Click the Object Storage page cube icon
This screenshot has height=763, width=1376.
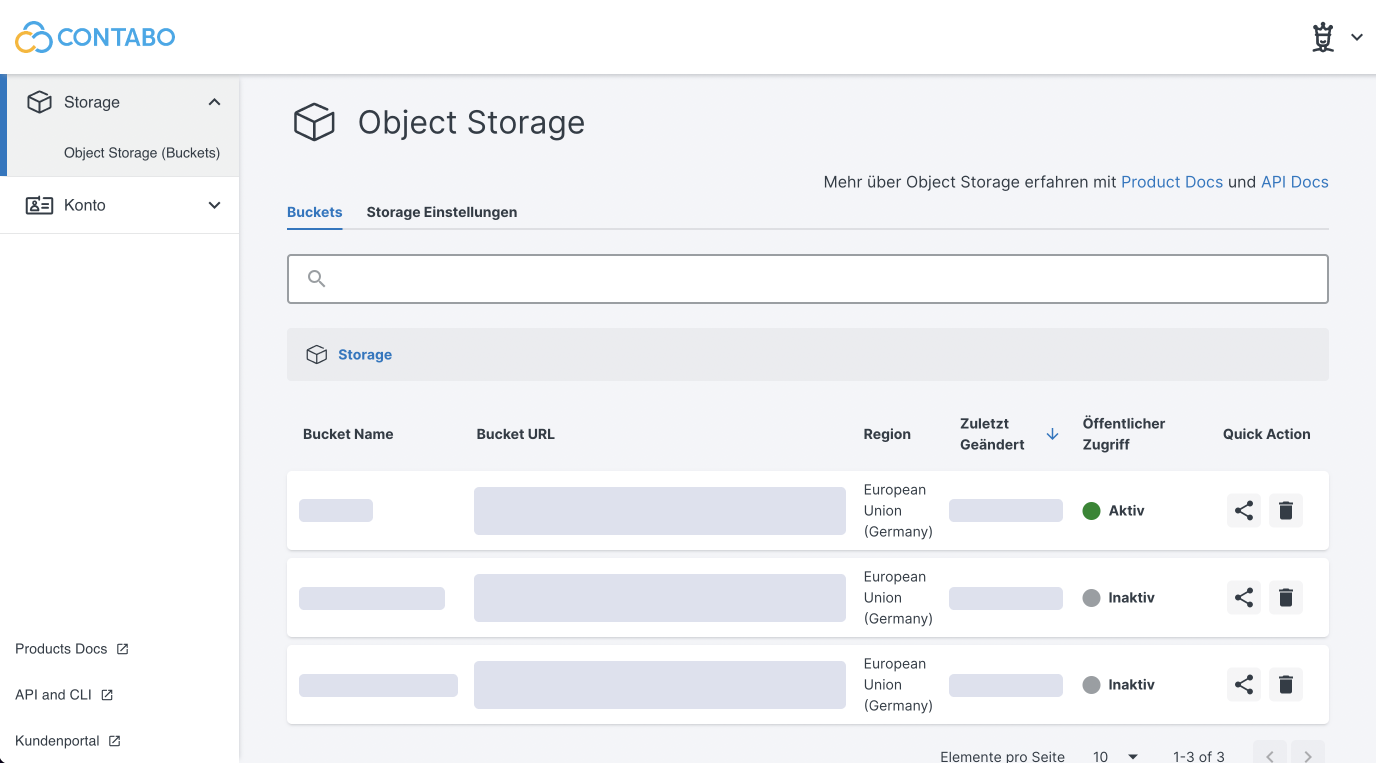[x=314, y=123]
